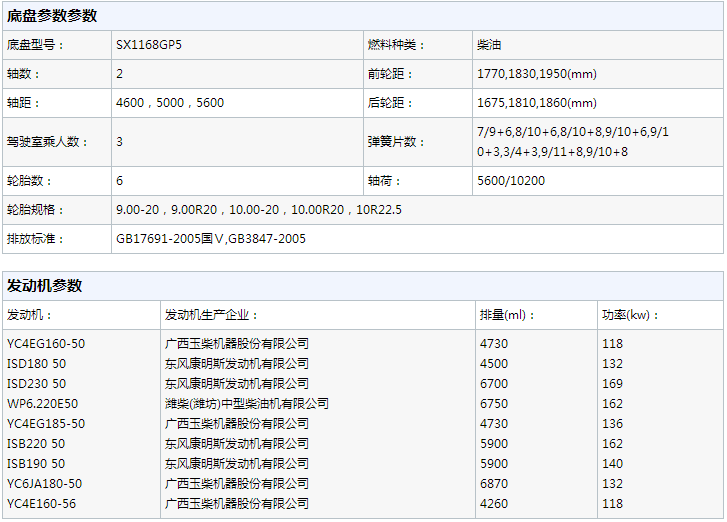Click displacement value 6870
Viewport: 727px width, 522px height.
[x=494, y=483]
